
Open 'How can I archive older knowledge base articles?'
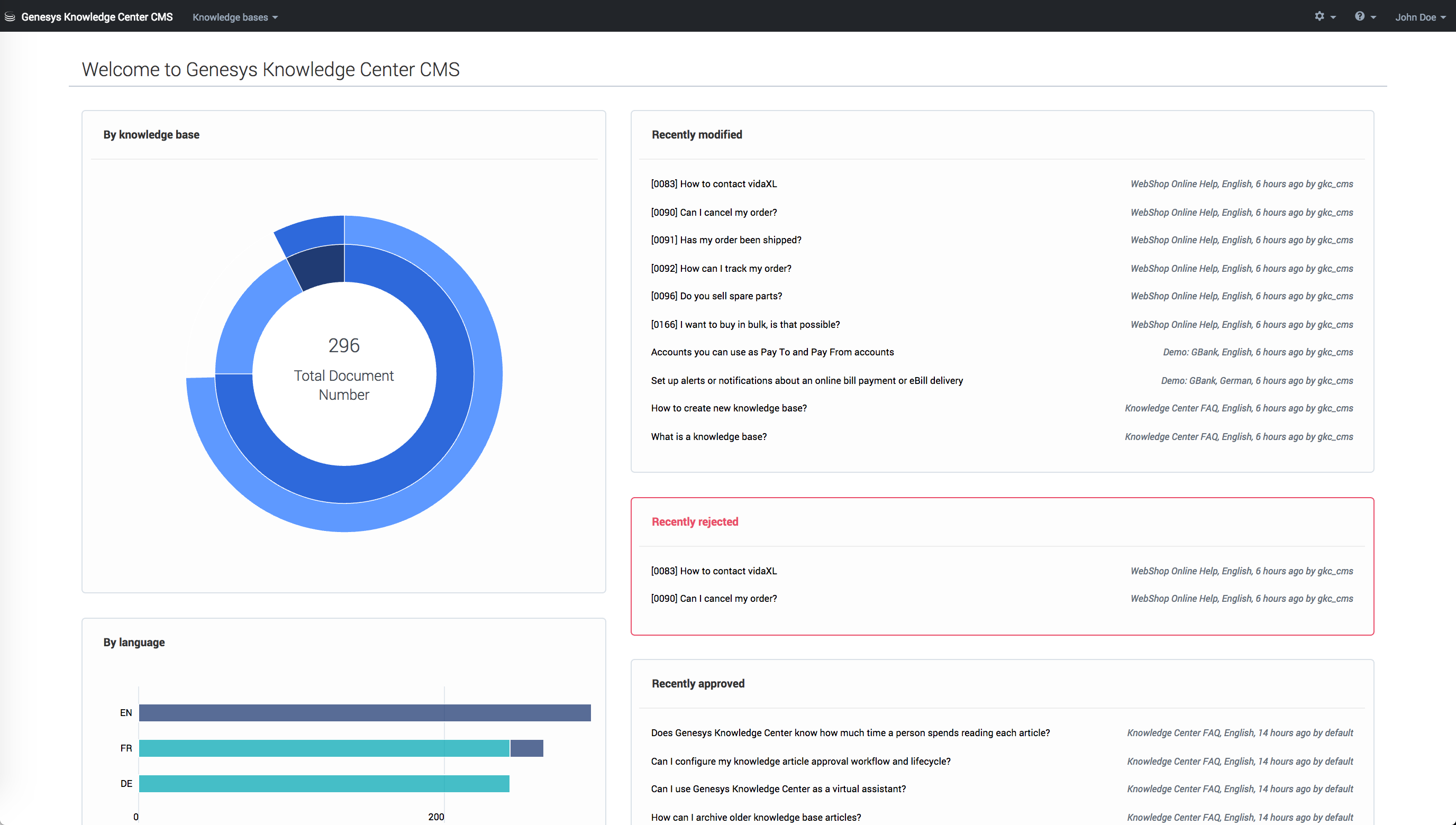click(x=756, y=817)
